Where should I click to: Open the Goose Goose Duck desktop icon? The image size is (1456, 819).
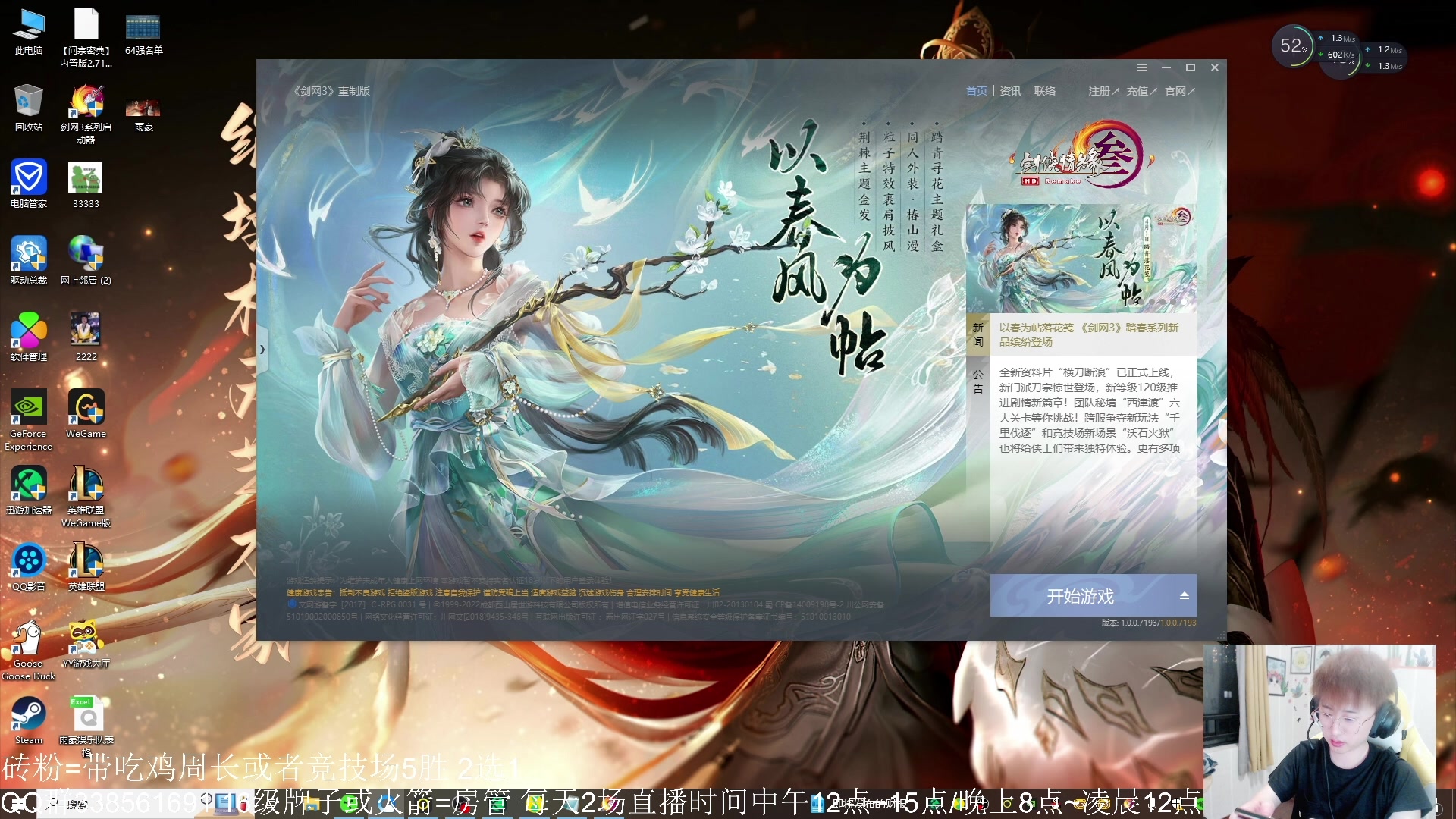coord(29,639)
